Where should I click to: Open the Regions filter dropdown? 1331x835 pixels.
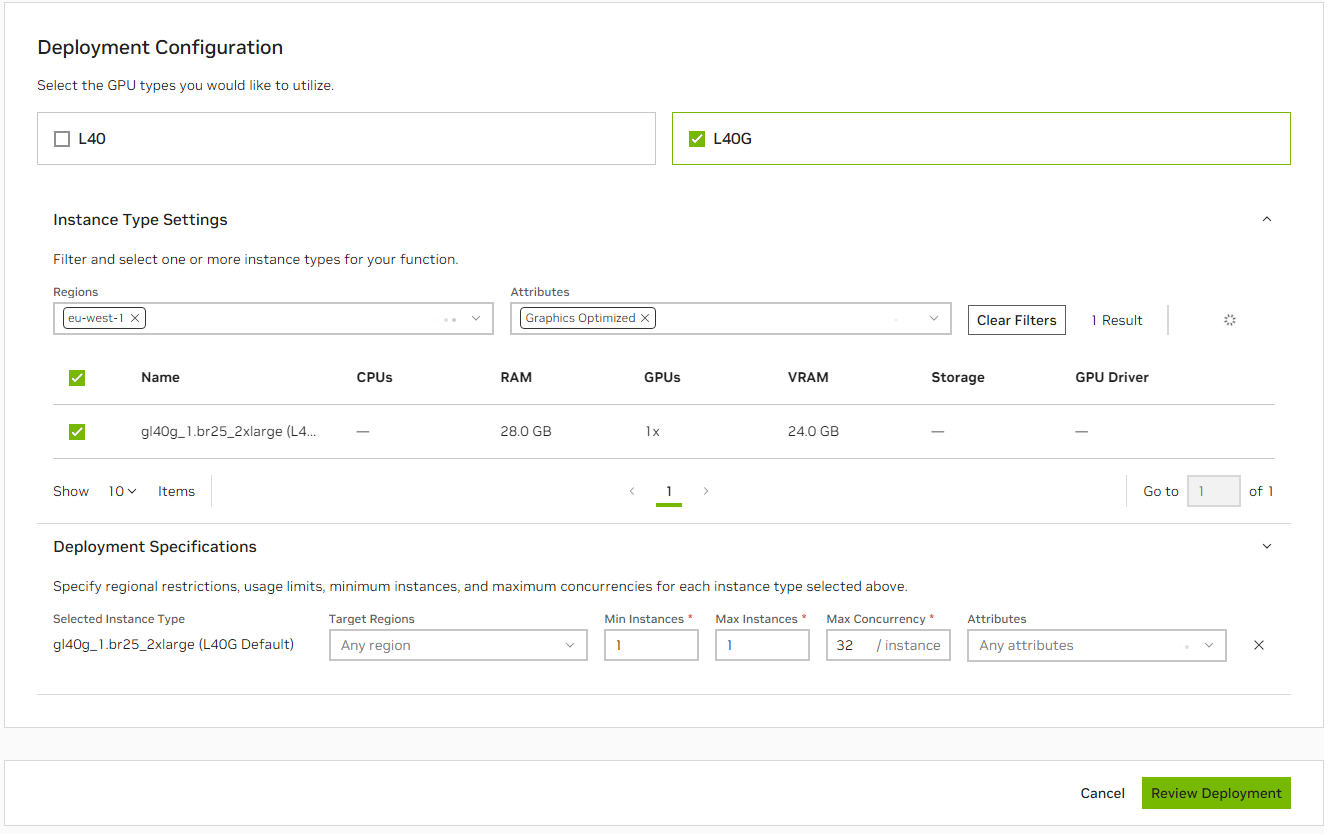point(476,319)
